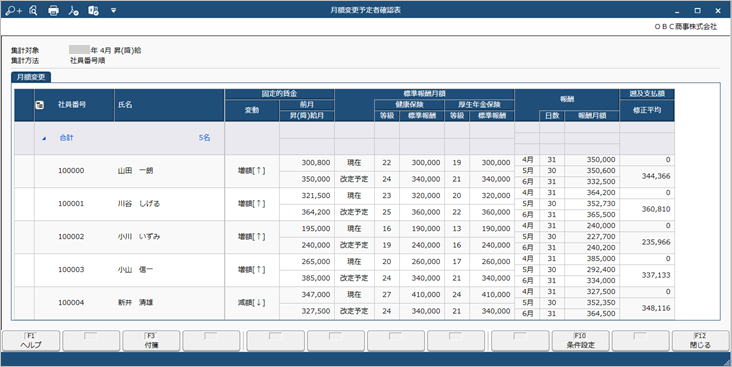Collapse the 合計 row triangle

tap(44, 138)
